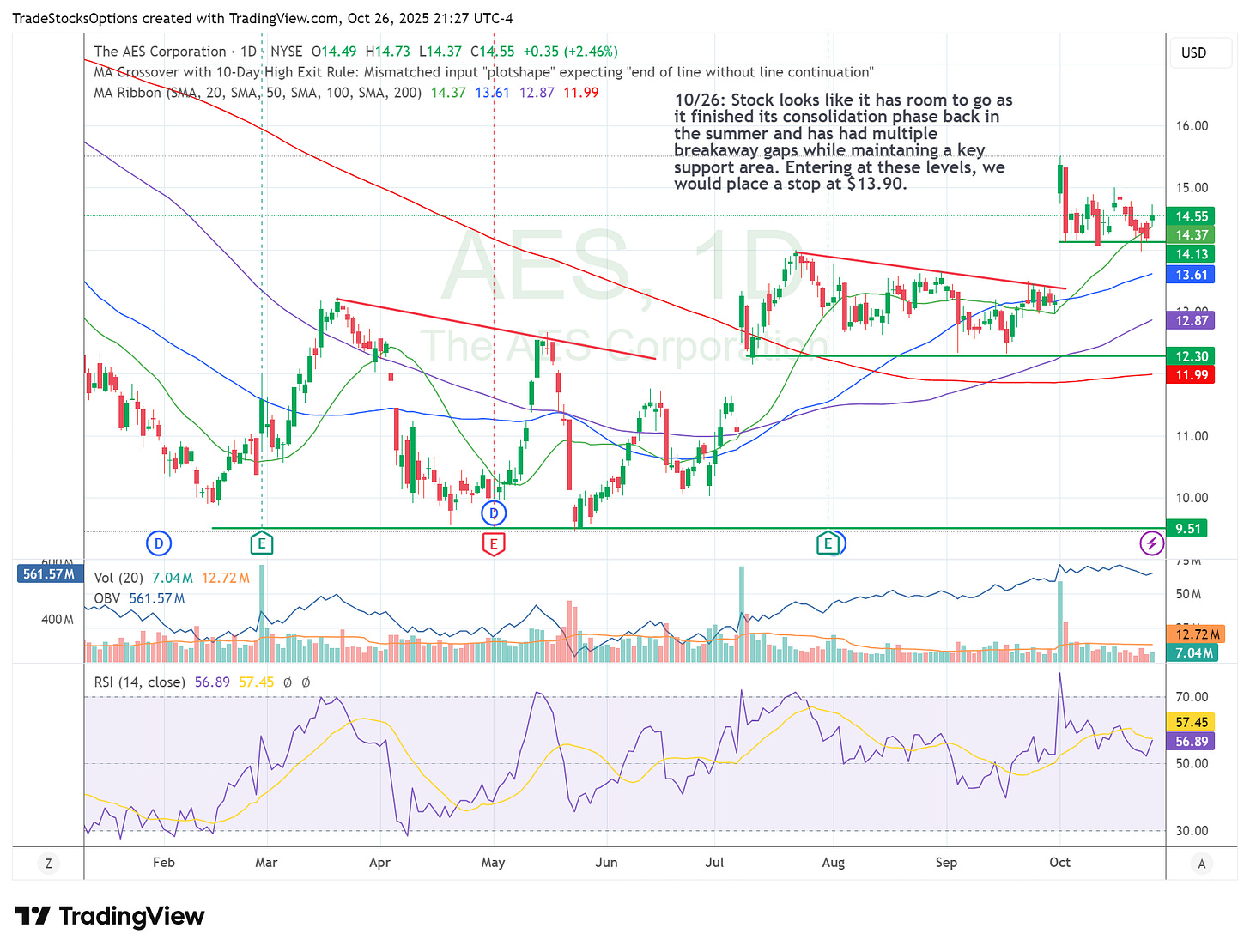
Task: Click the TradingView logo
Action: [x=110, y=916]
